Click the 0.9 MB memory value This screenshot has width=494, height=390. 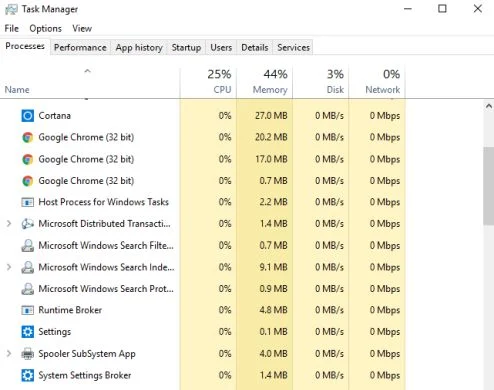pyautogui.click(x=273, y=289)
